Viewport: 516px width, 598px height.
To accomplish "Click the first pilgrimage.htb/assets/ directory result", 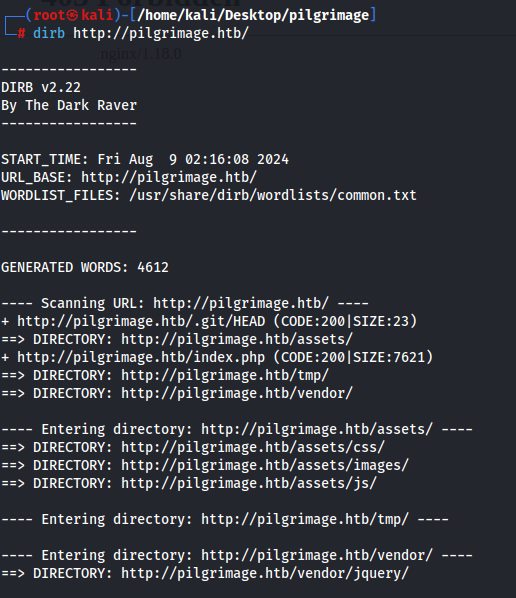I will [x=237, y=339].
